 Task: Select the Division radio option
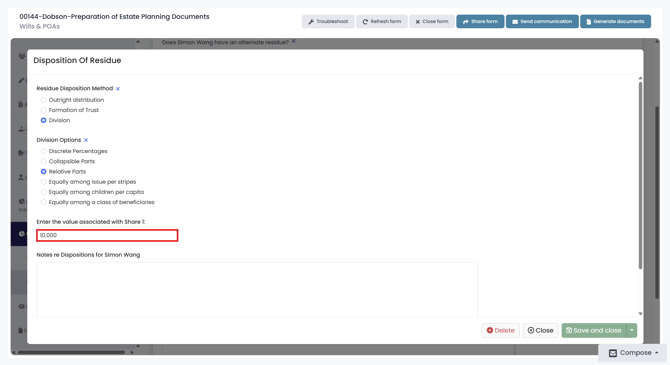tap(44, 120)
